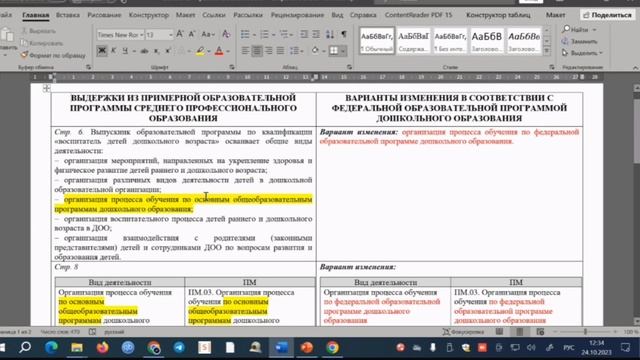Viewport: 640px width, 360px height.
Task: Justify the paragraph text
Action: pyautogui.click(x=280, y=51)
